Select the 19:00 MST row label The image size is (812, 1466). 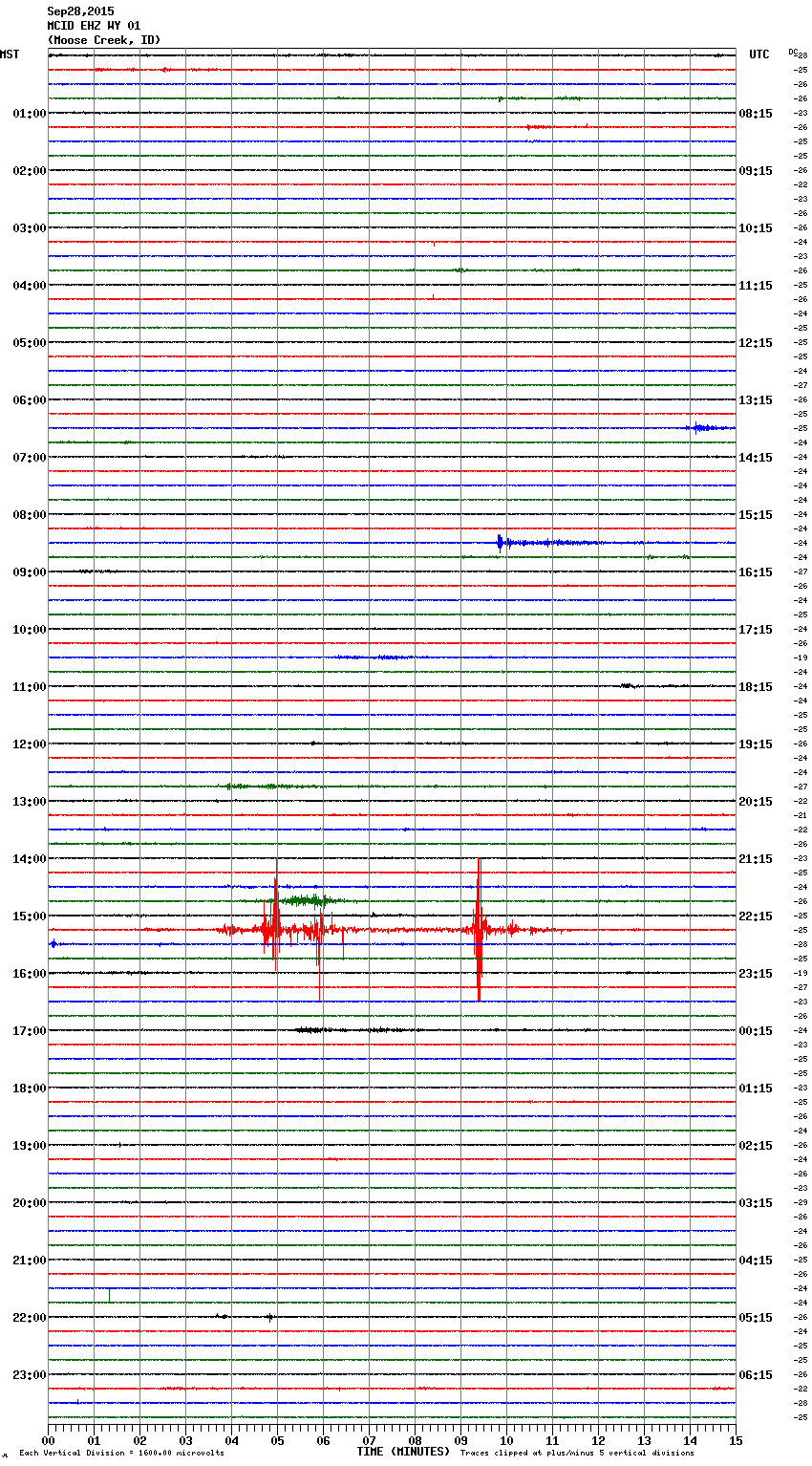pos(30,1146)
